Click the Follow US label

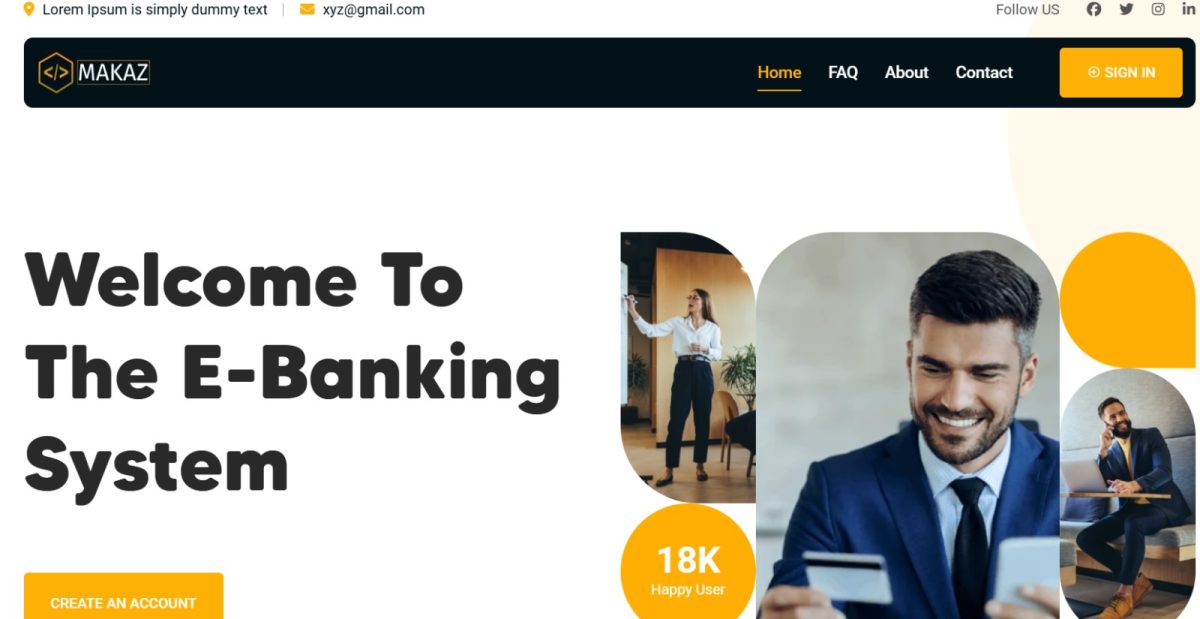1027,9
